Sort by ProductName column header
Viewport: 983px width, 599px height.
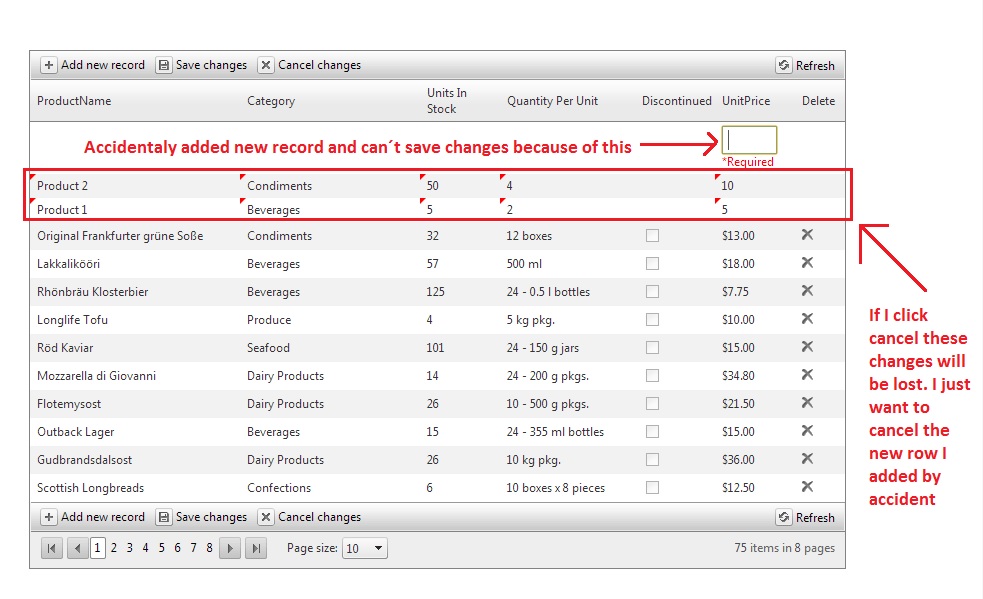point(74,101)
